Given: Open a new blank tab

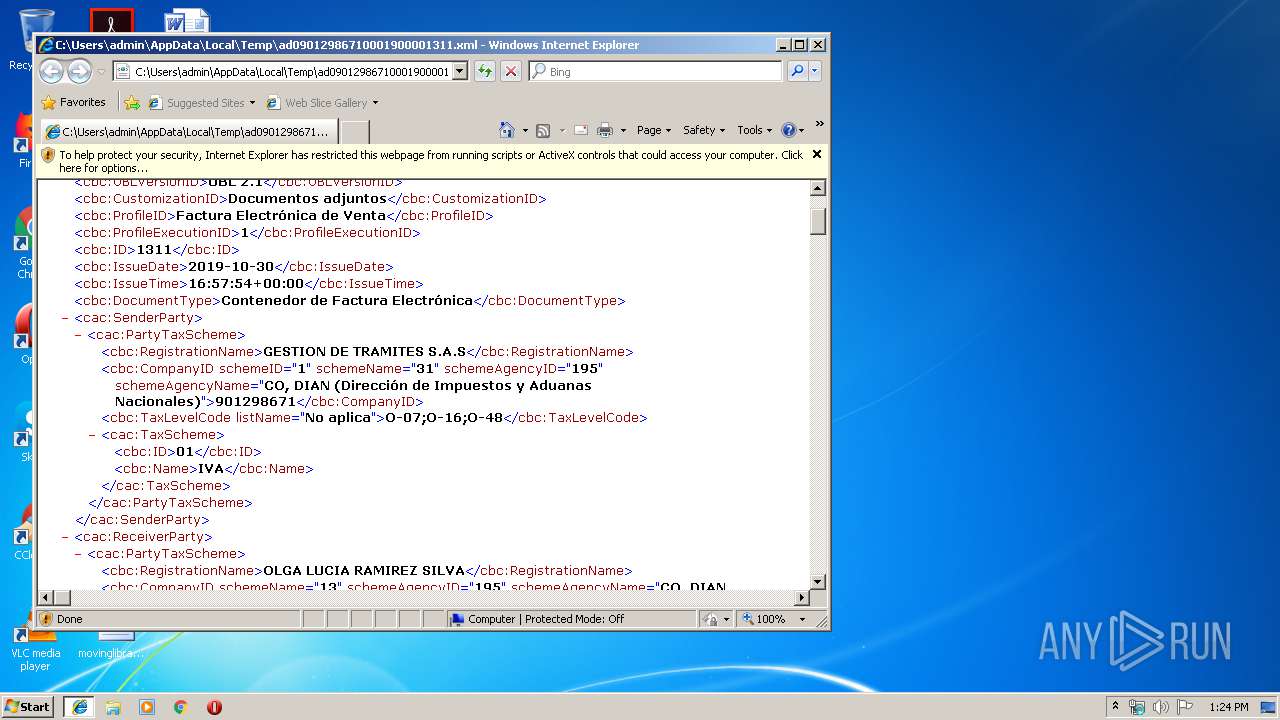Looking at the screenshot, I should coord(355,131).
